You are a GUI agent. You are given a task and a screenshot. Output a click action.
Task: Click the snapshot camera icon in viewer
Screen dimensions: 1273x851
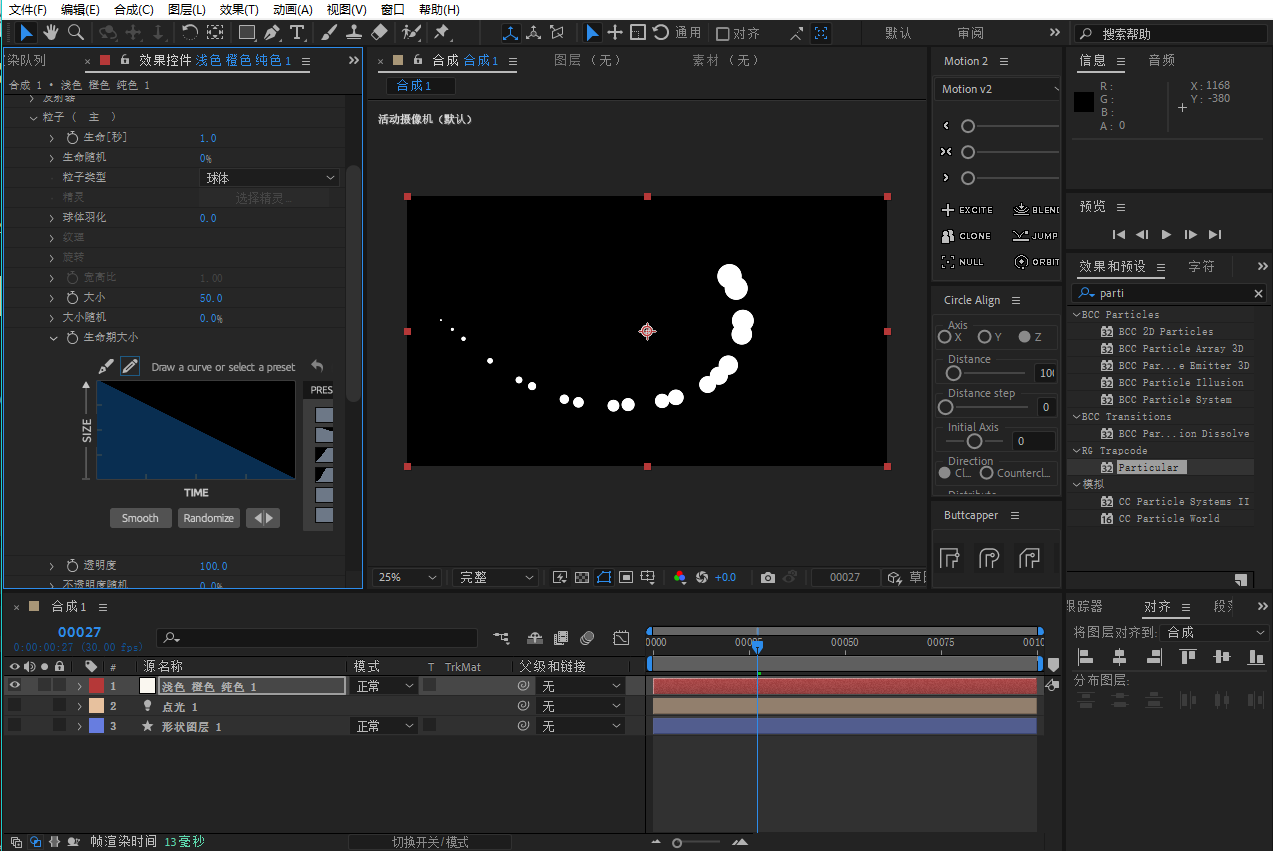[767, 578]
